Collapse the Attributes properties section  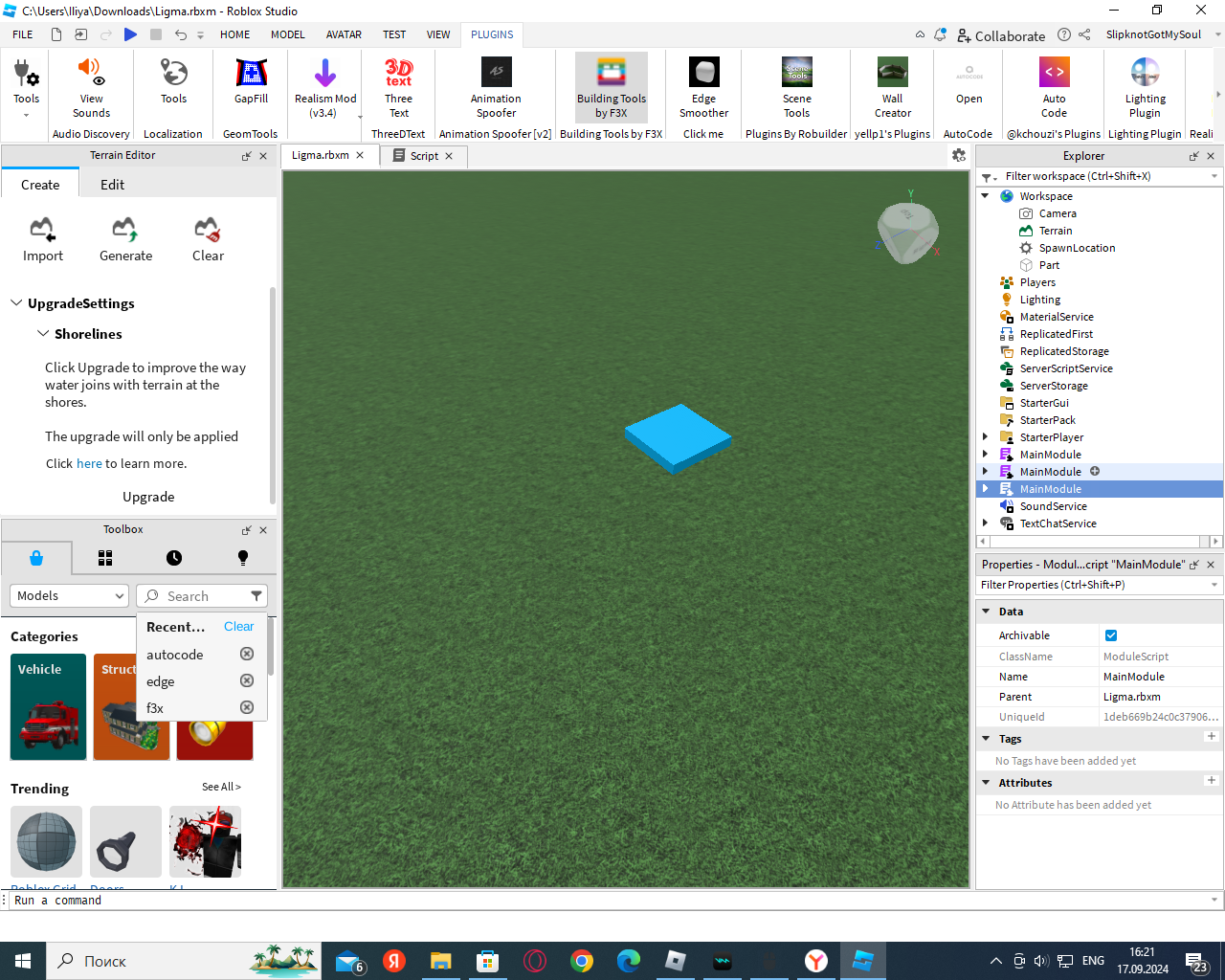[x=986, y=783]
